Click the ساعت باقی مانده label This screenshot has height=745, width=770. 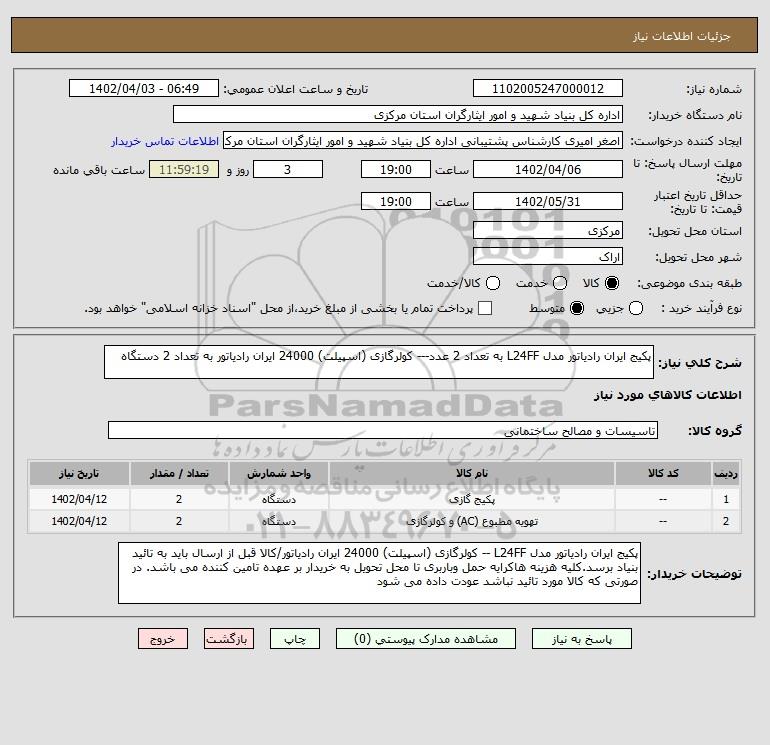(99, 170)
